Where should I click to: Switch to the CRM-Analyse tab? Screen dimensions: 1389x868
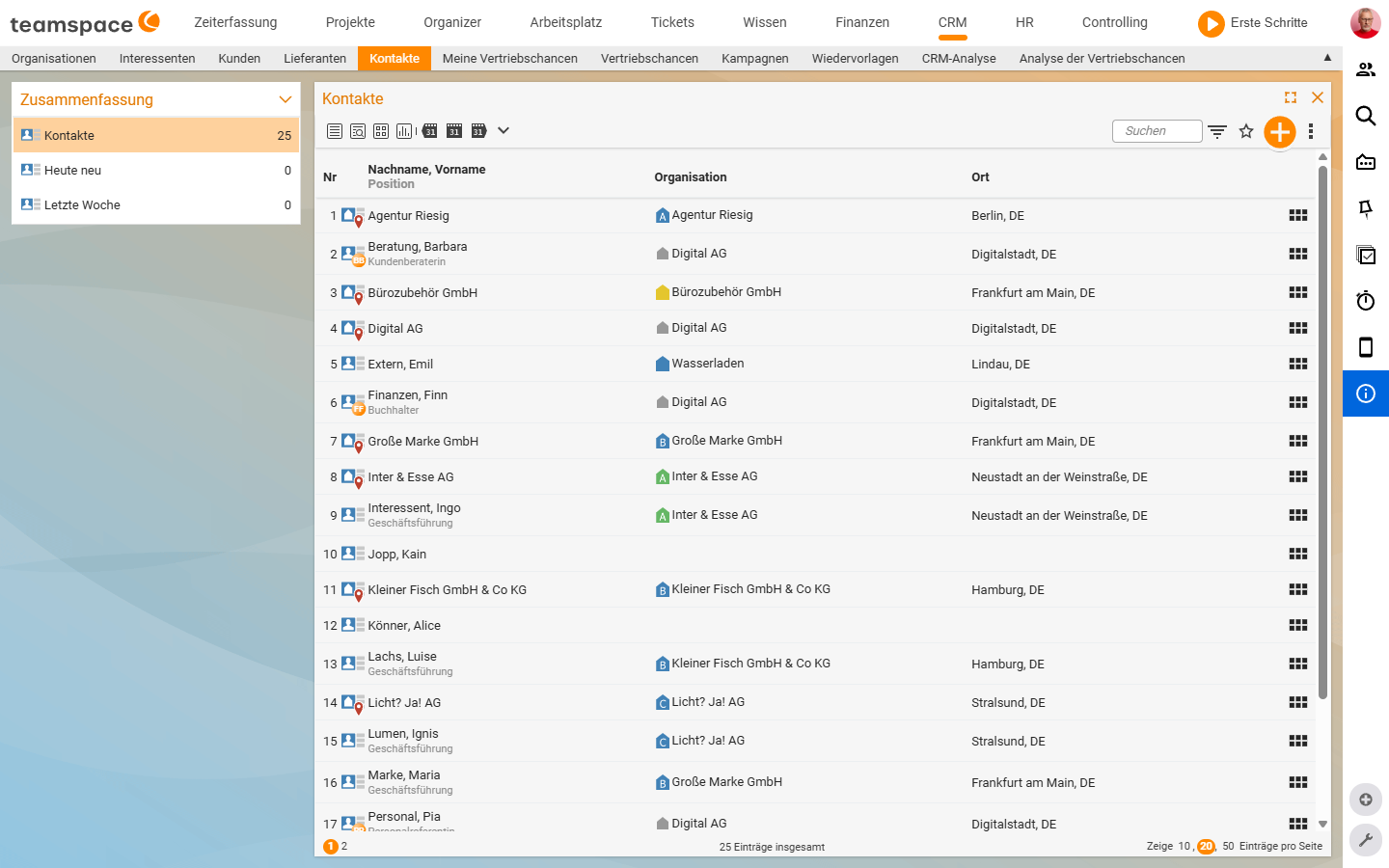[x=959, y=58]
